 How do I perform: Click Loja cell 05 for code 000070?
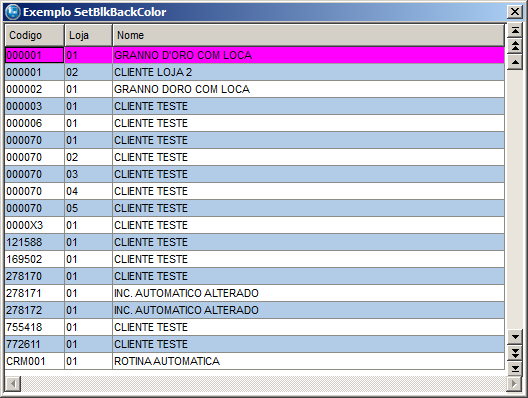[88, 208]
